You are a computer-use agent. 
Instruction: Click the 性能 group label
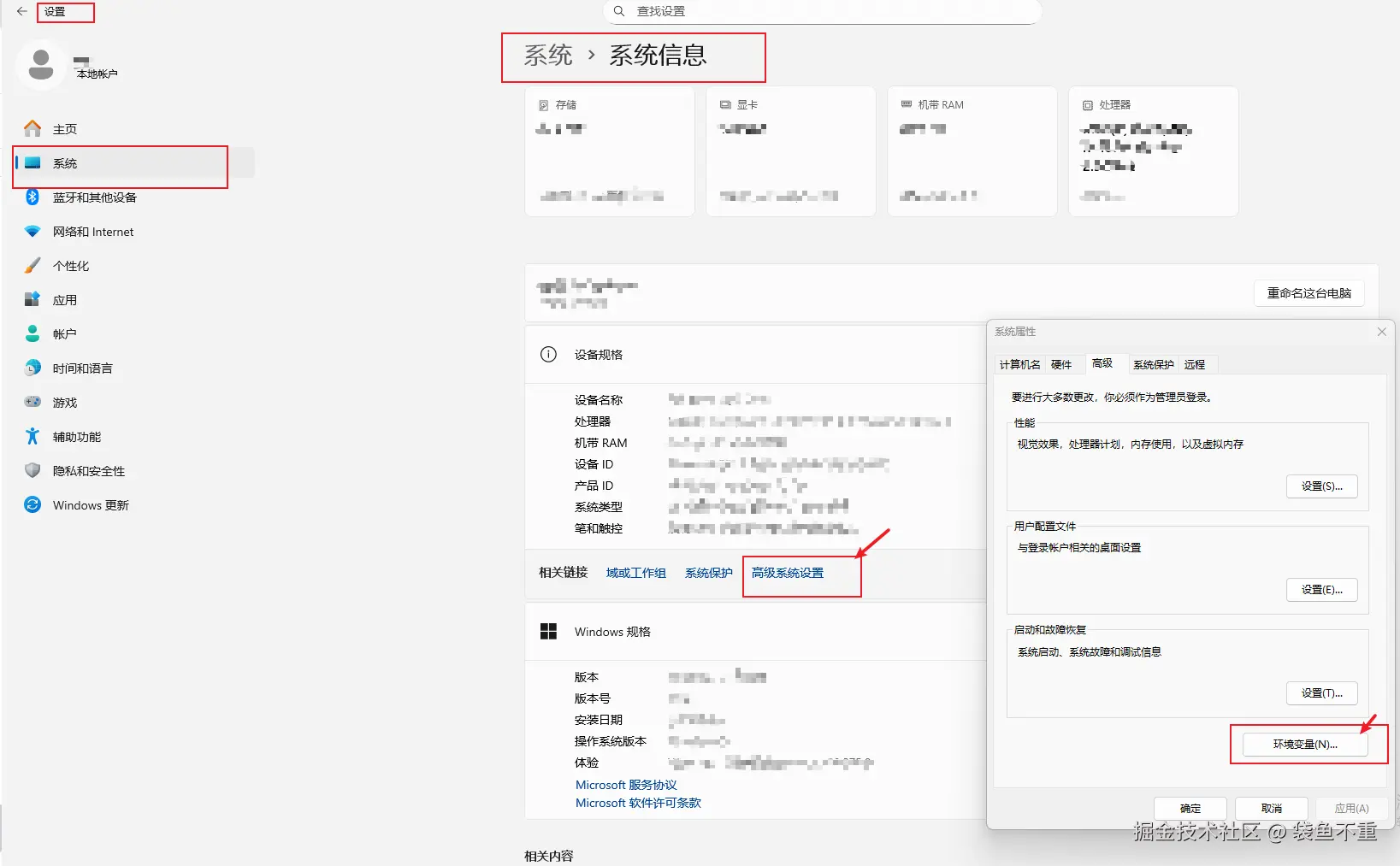point(1025,423)
